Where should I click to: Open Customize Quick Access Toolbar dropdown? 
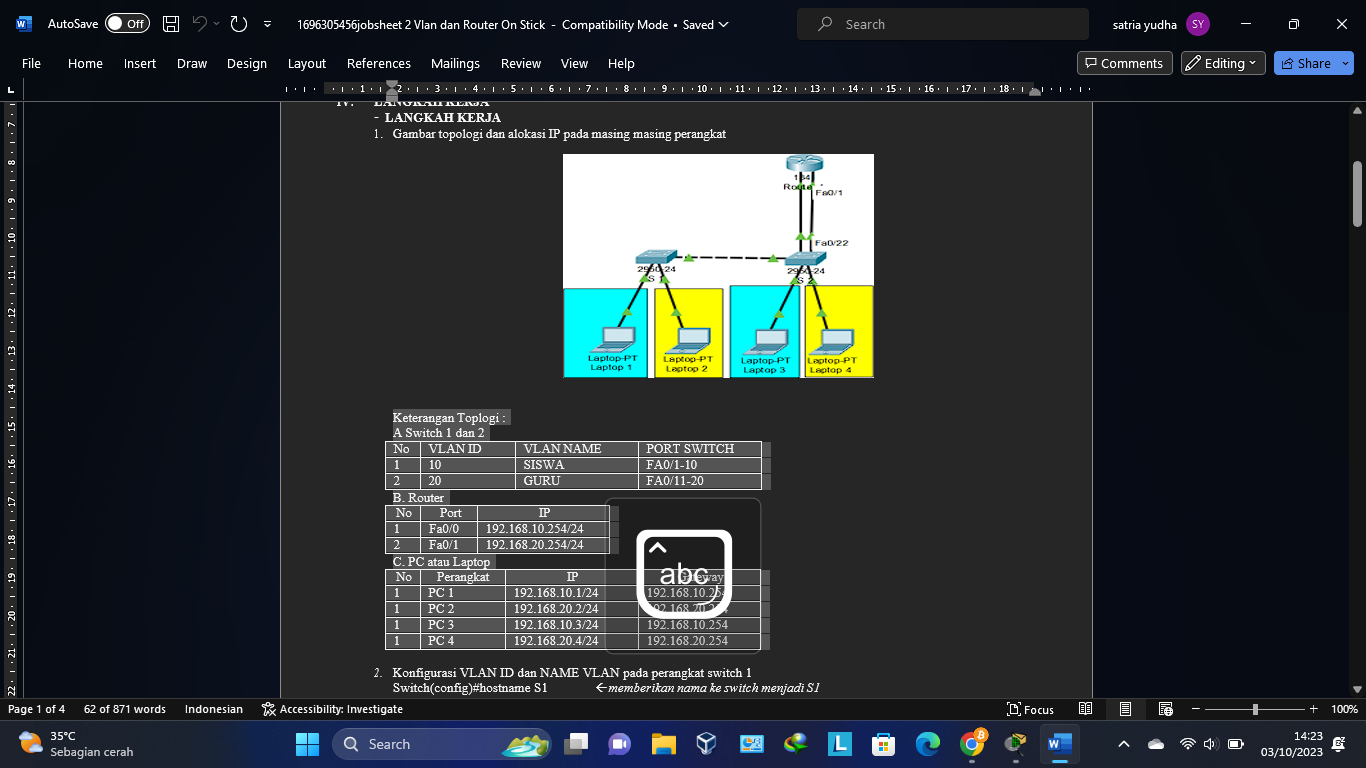click(267, 24)
